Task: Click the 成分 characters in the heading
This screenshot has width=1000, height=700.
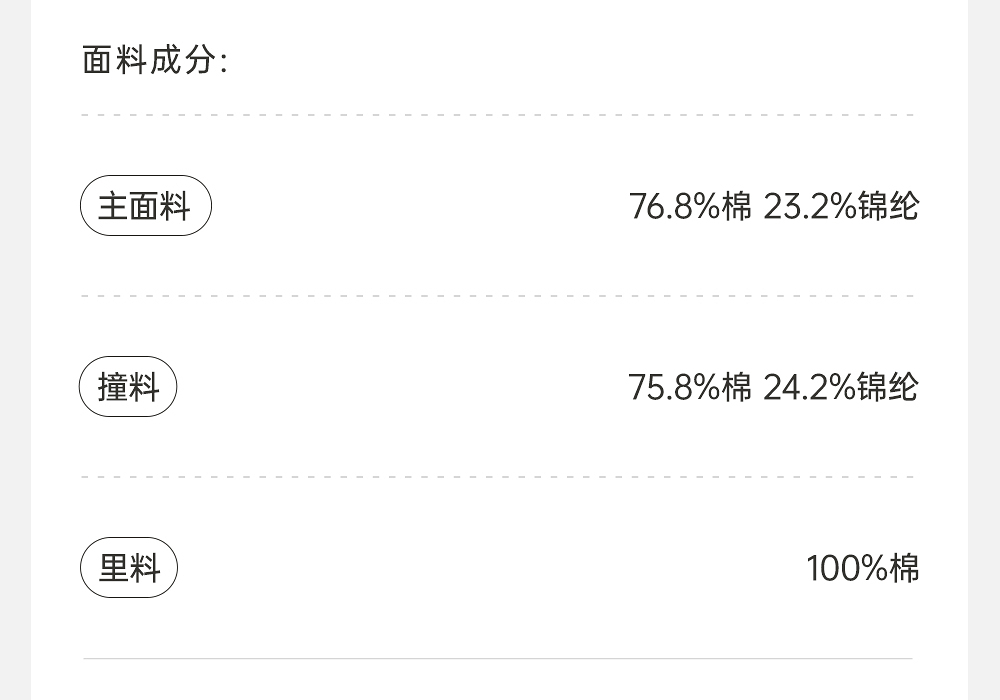Action: pyautogui.click(x=182, y=61)
